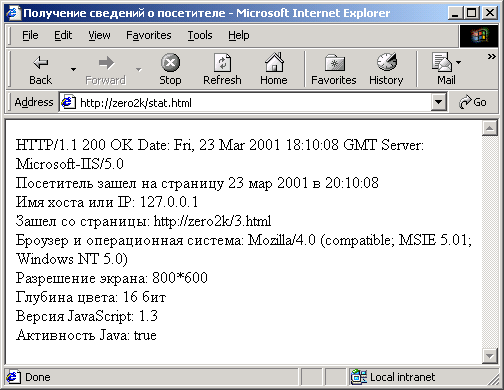
Task: Click the Go button
Action: 473,102
